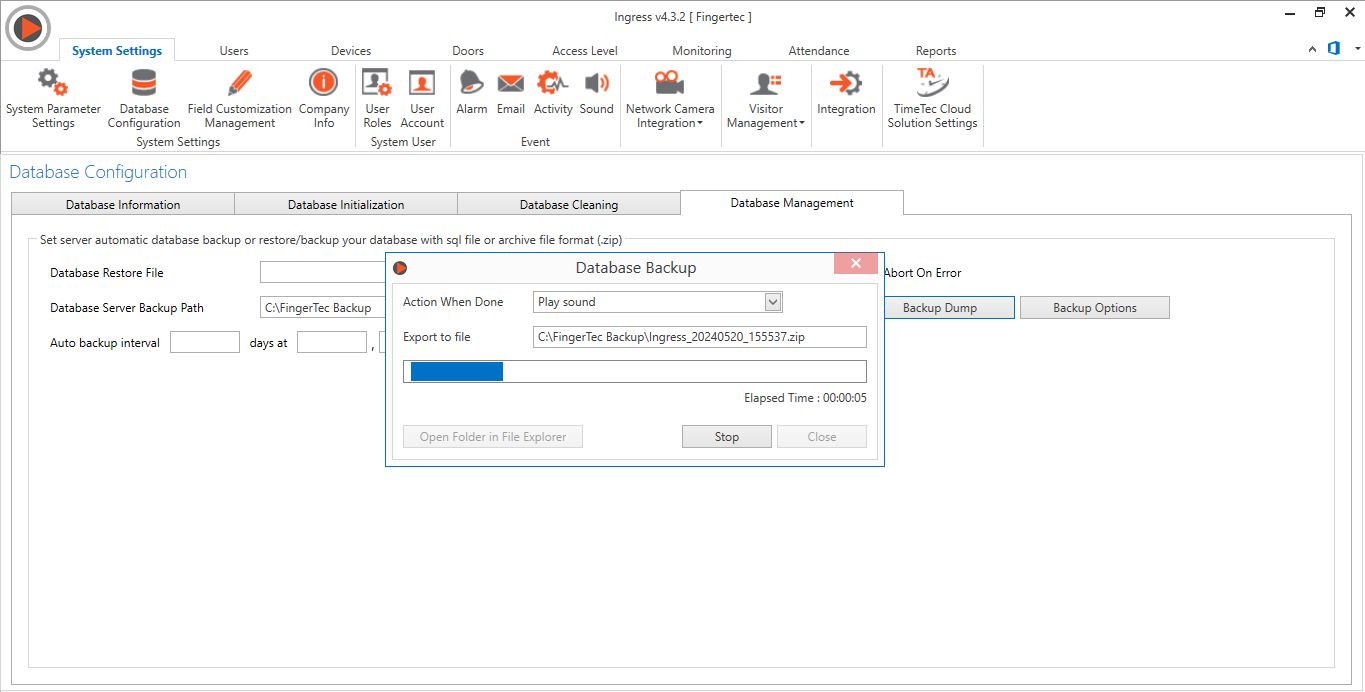Click the backup time field after 'days at'
The width and height of the screenshot is (1365, 692).
332,343
